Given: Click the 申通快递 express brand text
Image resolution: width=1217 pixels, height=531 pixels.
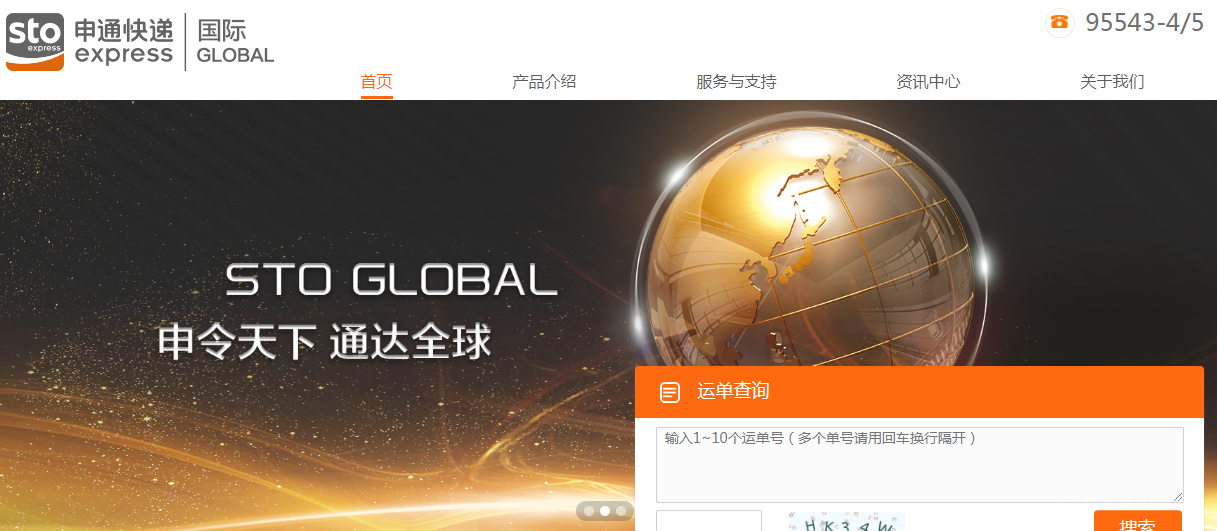Looking at the screenshot, I should [x=124, y=42].
